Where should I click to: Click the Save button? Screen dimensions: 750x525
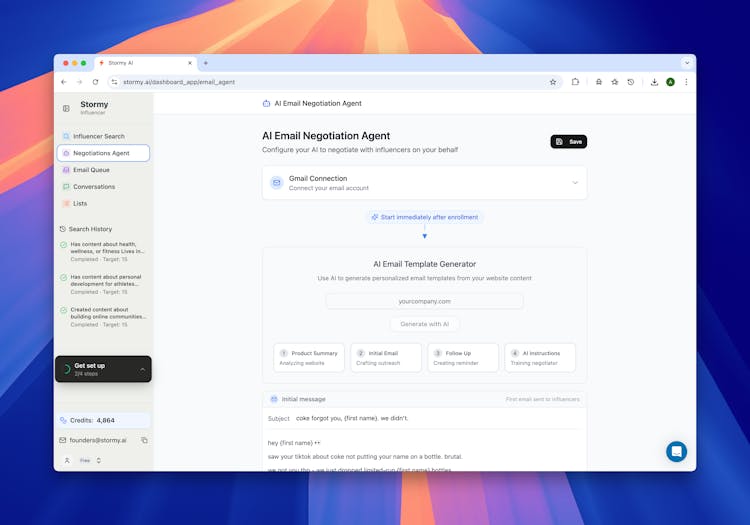point(568,142)
